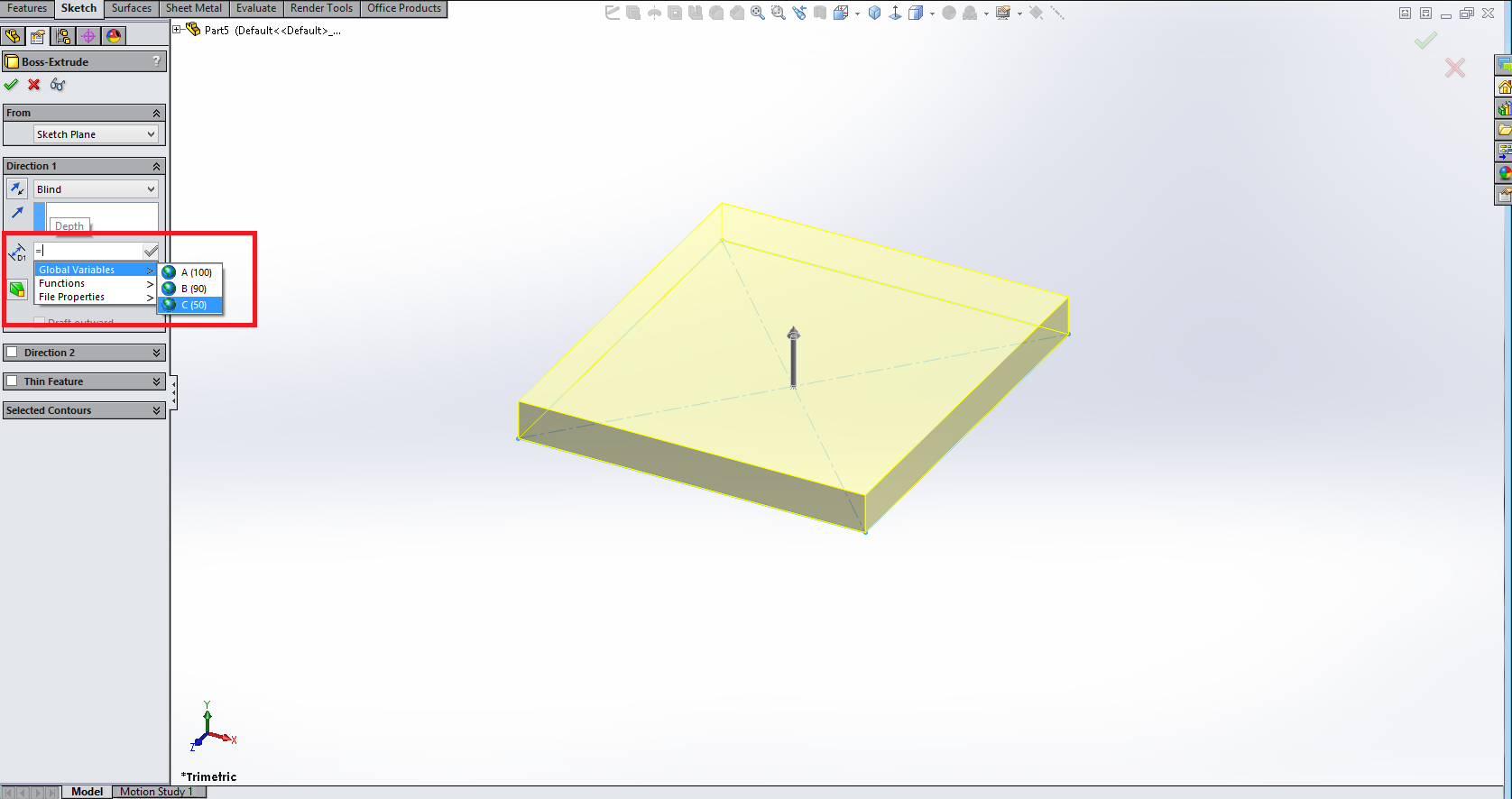Open Design Library books task pane
Screen dimensions: 1512x799
[x=1504, y=108]
